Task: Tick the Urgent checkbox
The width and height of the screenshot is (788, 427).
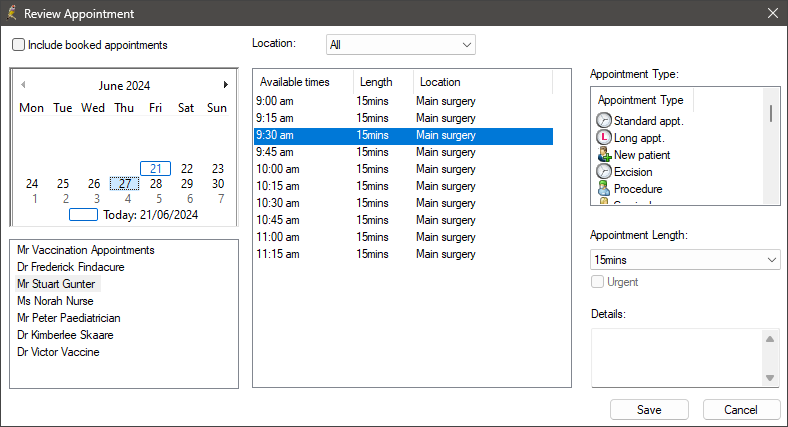Action: pos(597,282)
